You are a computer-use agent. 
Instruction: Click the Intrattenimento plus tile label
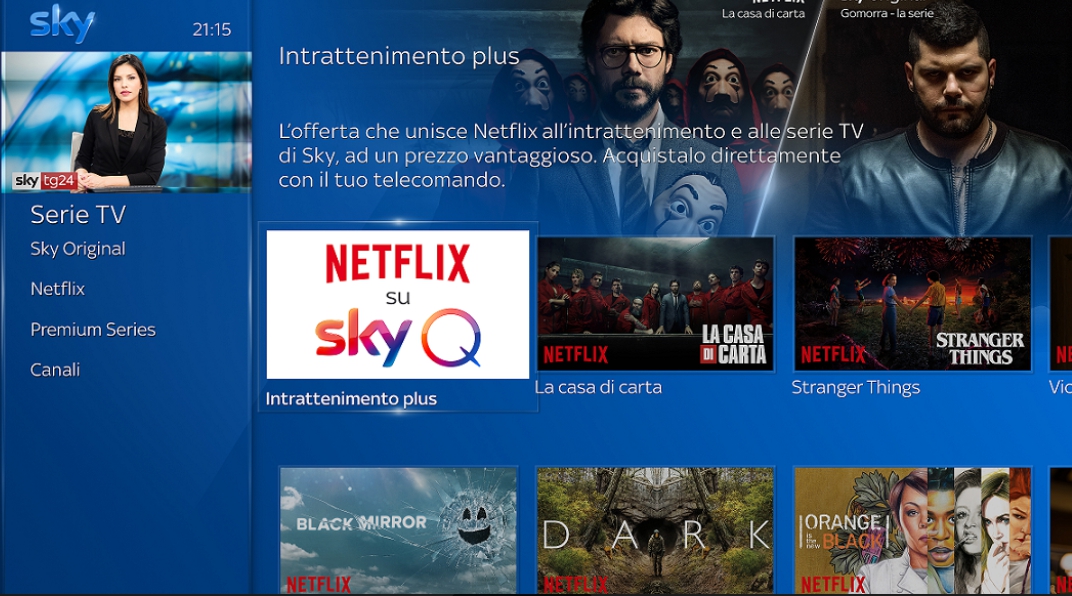tap(351, 398)
